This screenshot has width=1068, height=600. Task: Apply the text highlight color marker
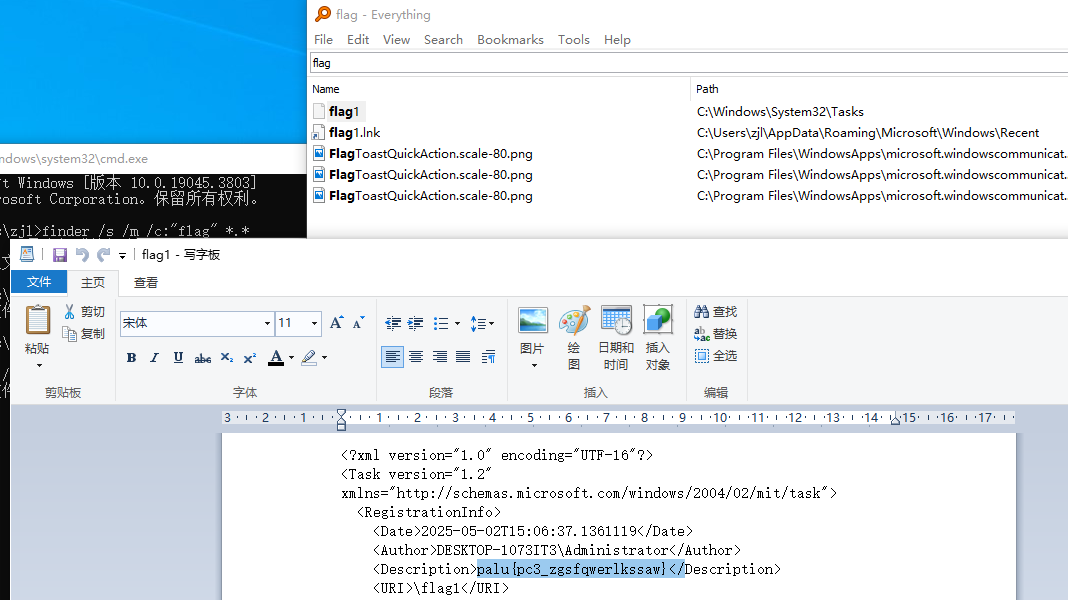point(309,358)
